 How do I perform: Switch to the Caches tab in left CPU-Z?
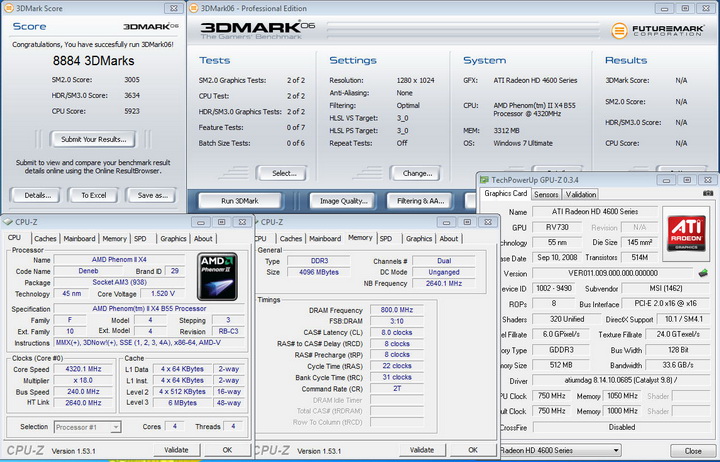[x=45, y=239]
